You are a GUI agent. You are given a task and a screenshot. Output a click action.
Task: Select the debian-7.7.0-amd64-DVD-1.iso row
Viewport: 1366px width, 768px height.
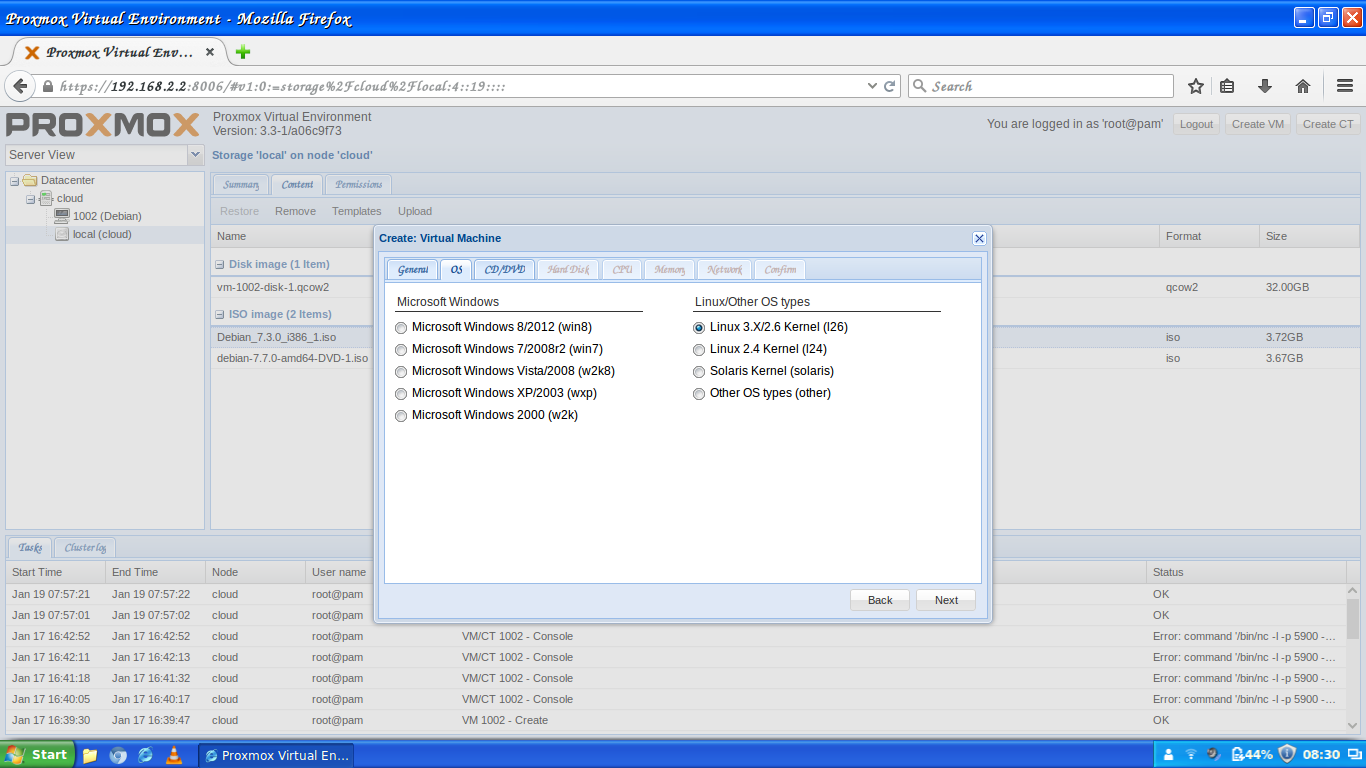coord(785,358)
